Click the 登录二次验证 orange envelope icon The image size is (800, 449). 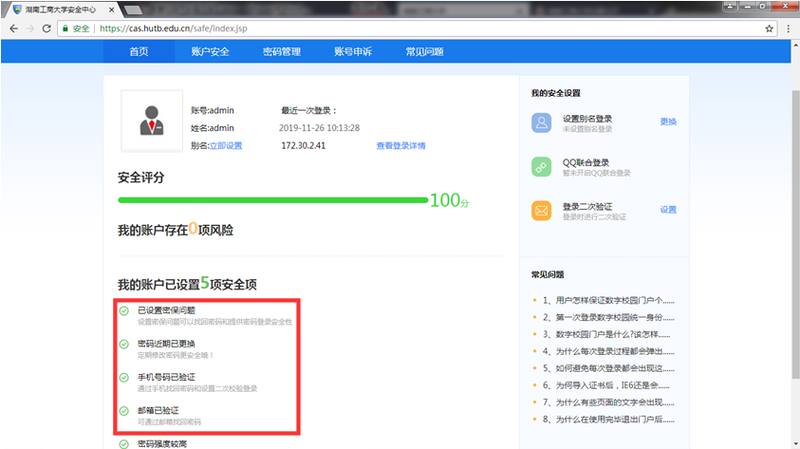click(x=541, y=211)
